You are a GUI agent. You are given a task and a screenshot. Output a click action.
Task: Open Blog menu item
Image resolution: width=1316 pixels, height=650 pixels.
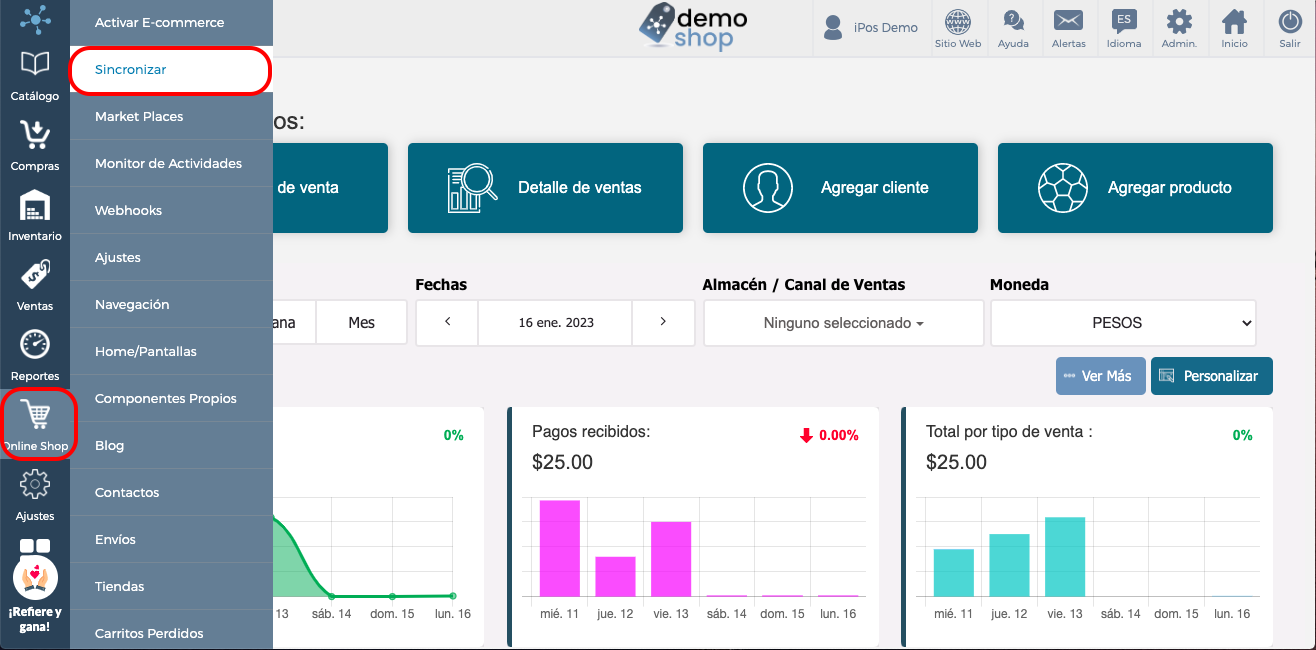click(x=171, y=445)
